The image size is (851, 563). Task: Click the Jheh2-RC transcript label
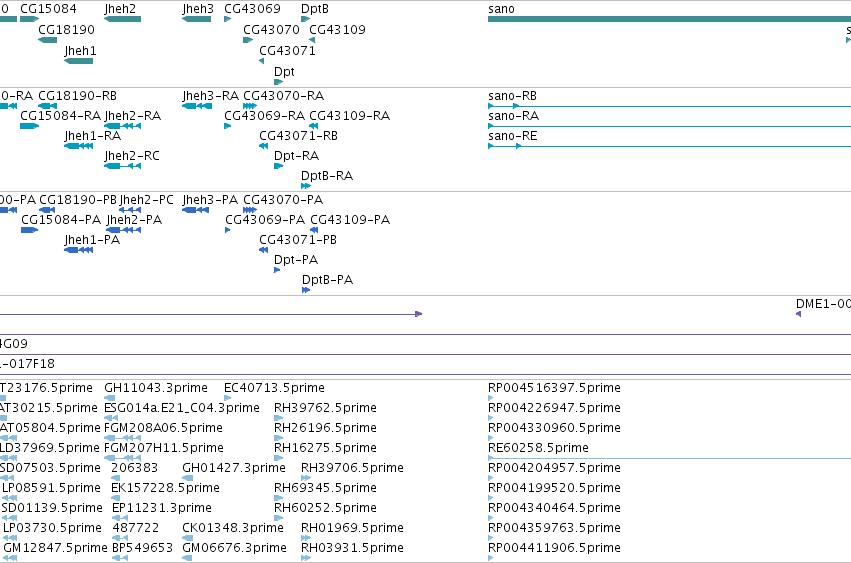pyautogui.click(x=132, y=156)
